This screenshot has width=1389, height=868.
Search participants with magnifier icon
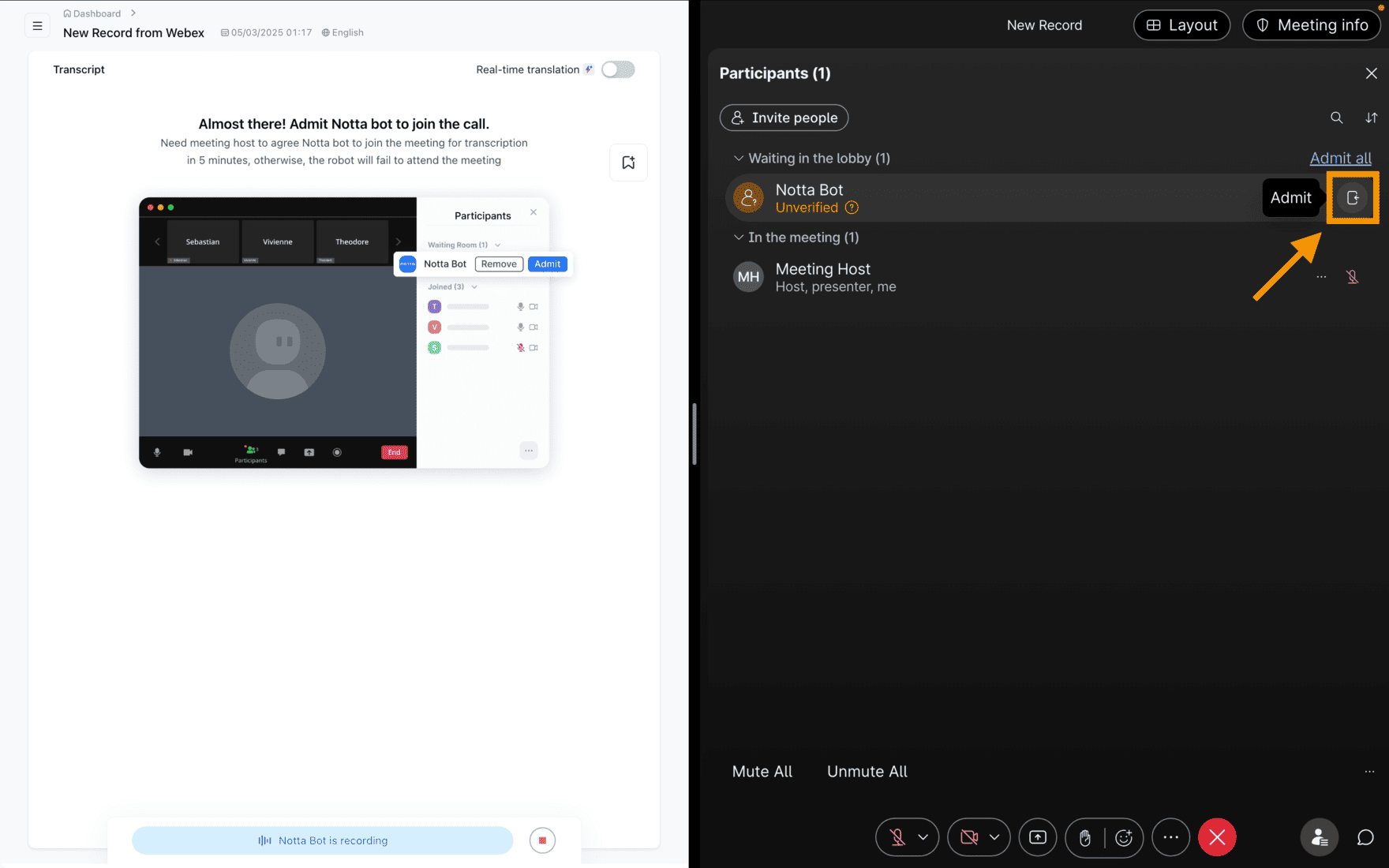pos(1336,118)
